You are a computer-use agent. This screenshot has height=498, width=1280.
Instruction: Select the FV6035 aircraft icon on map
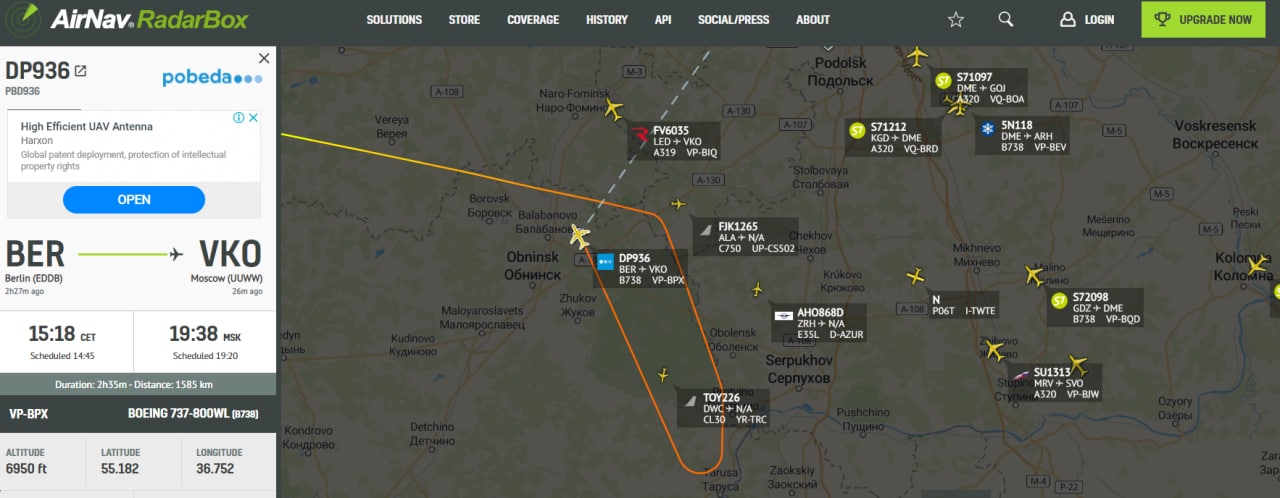613,110
